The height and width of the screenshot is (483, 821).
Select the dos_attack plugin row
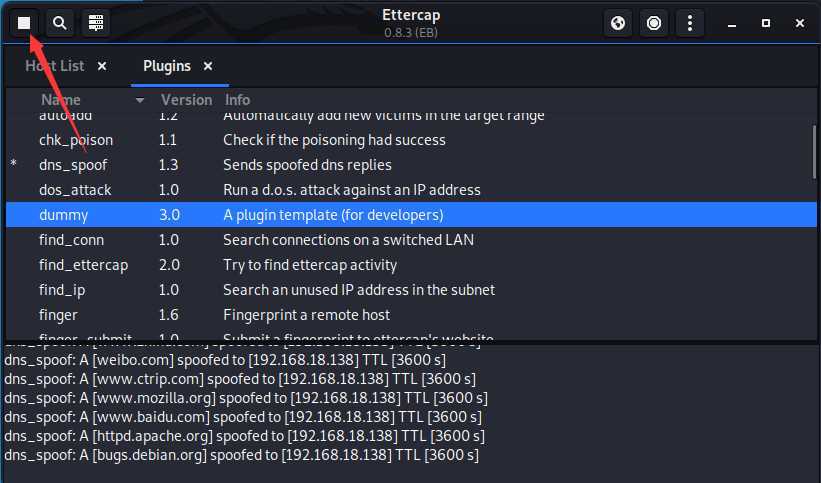411,190
